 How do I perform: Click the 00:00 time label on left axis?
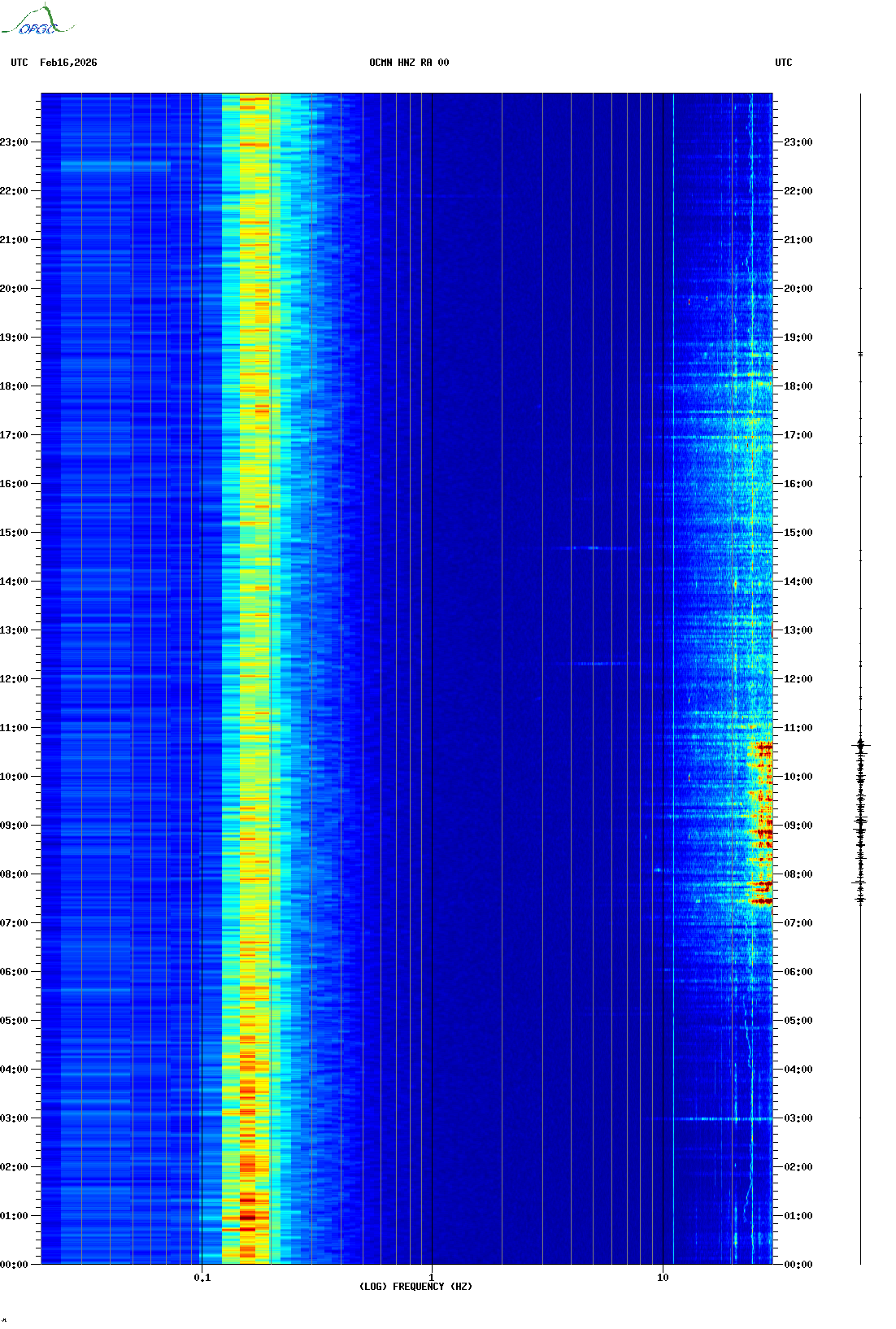[14, 1265]
